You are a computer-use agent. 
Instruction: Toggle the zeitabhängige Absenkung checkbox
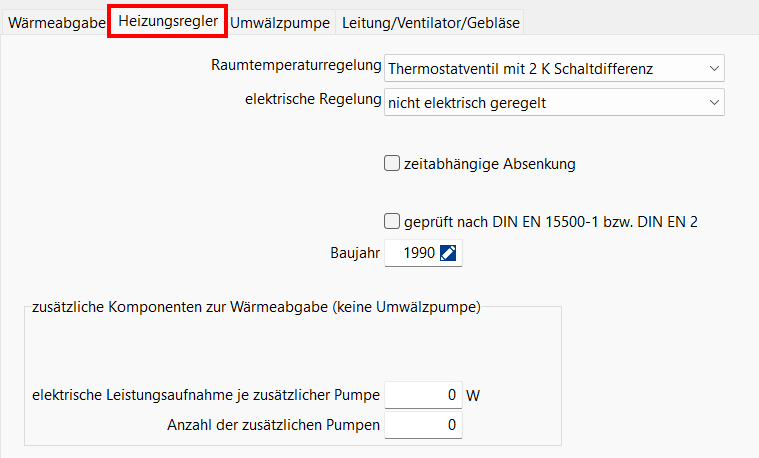coord(392,164)
